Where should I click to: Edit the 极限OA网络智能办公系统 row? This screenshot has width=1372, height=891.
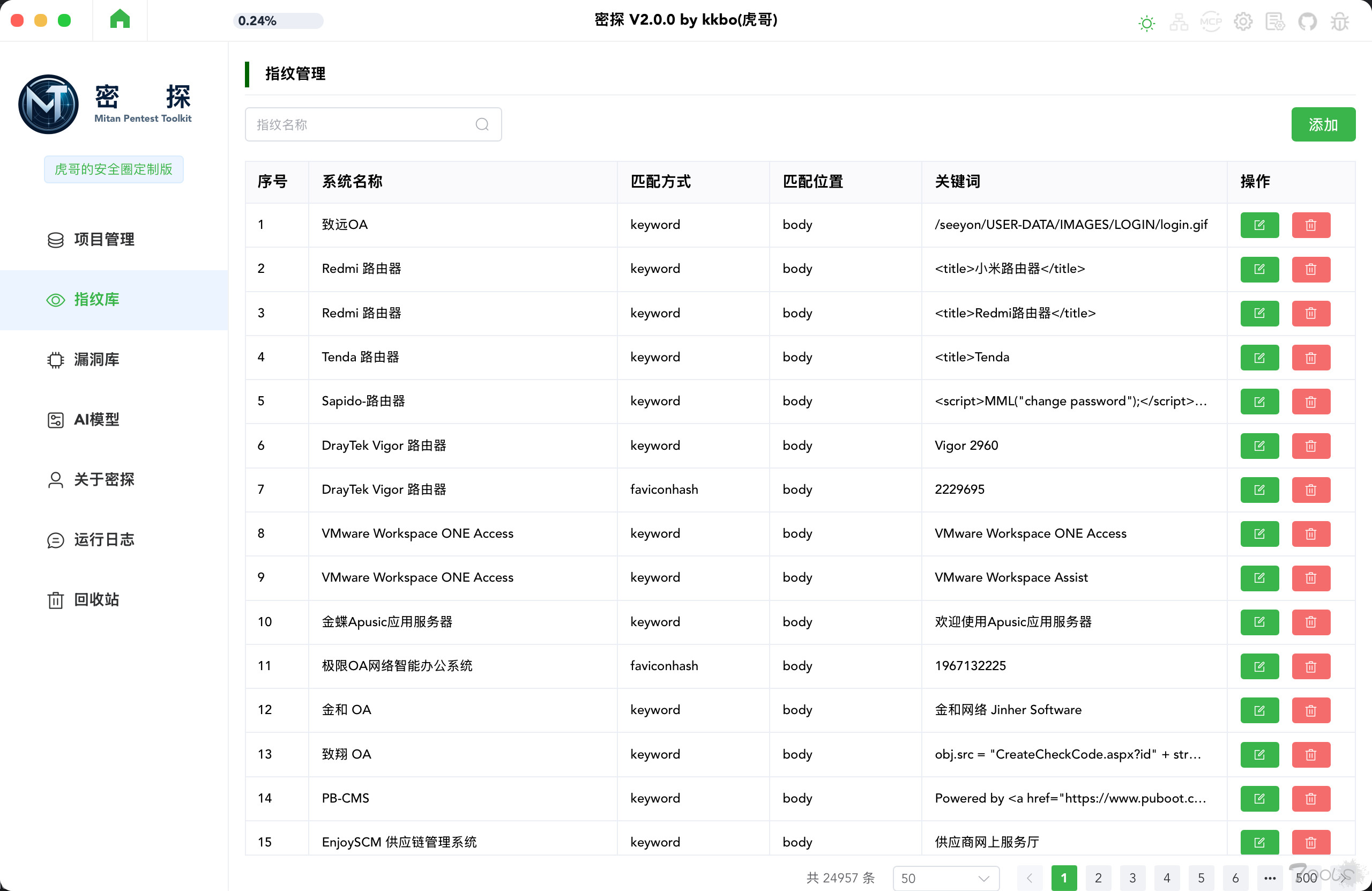tap(1259, 666)
